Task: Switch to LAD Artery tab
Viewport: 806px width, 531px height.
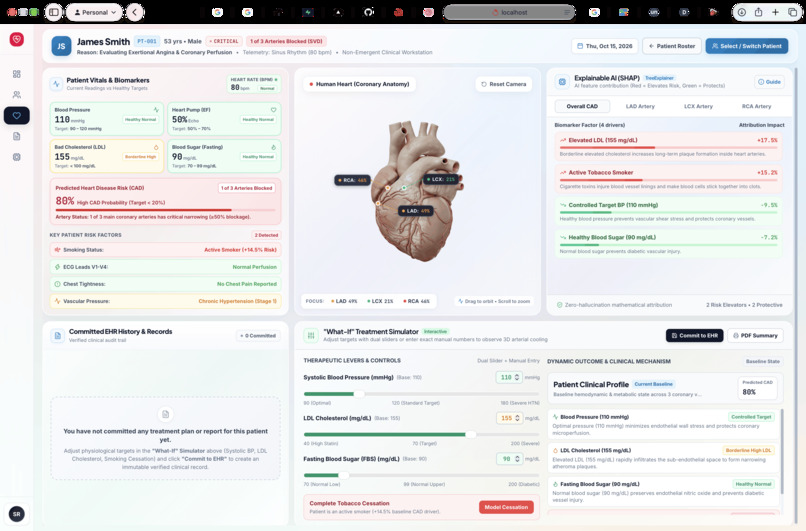Action: point(640,106)
